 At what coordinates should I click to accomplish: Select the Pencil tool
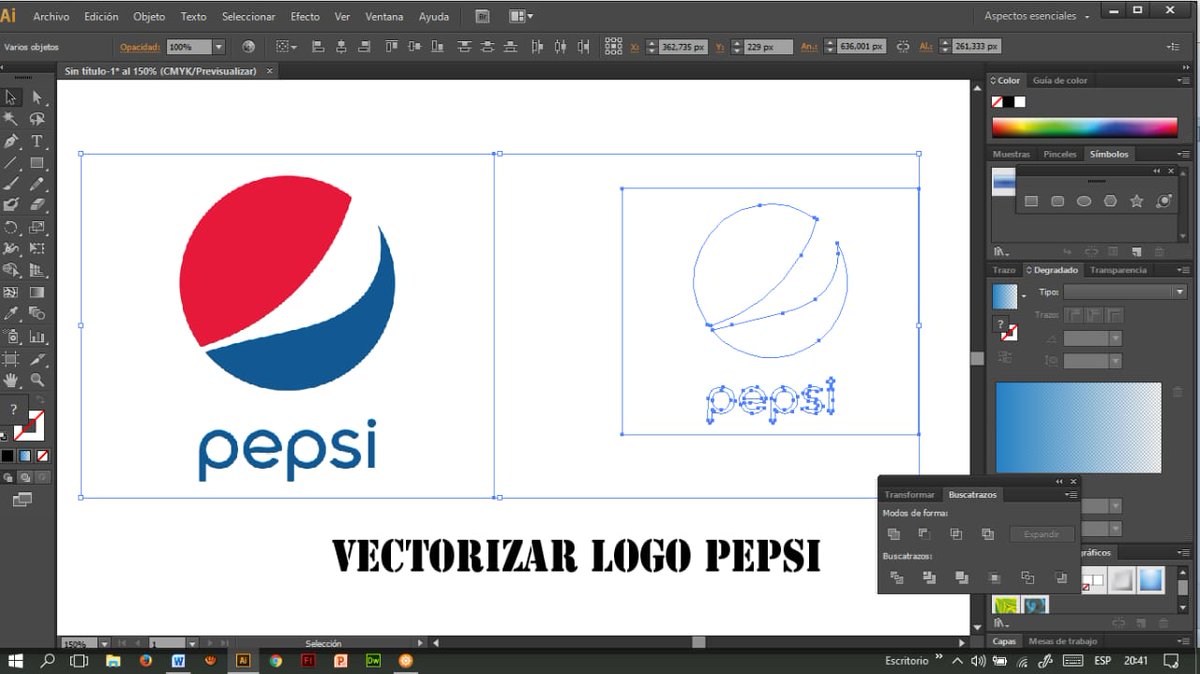pos(37,184)
